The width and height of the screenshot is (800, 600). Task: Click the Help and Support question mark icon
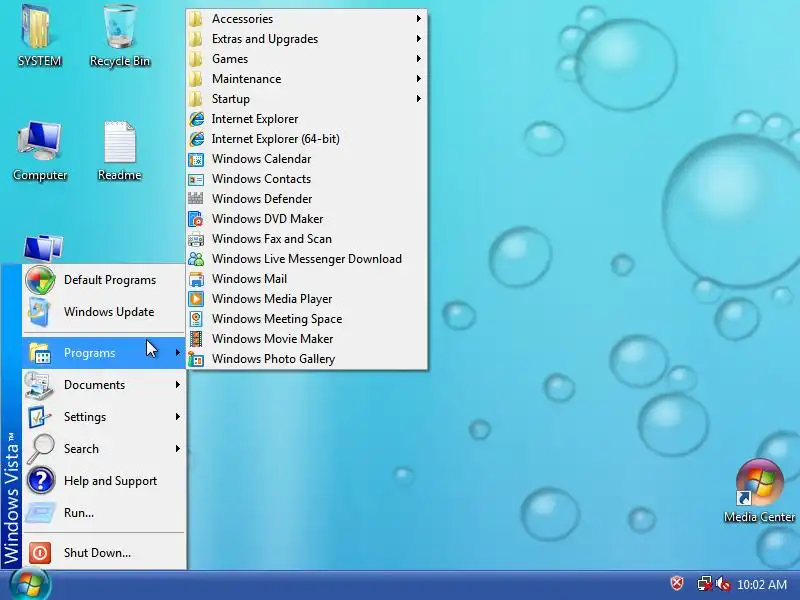click(41, 481)
